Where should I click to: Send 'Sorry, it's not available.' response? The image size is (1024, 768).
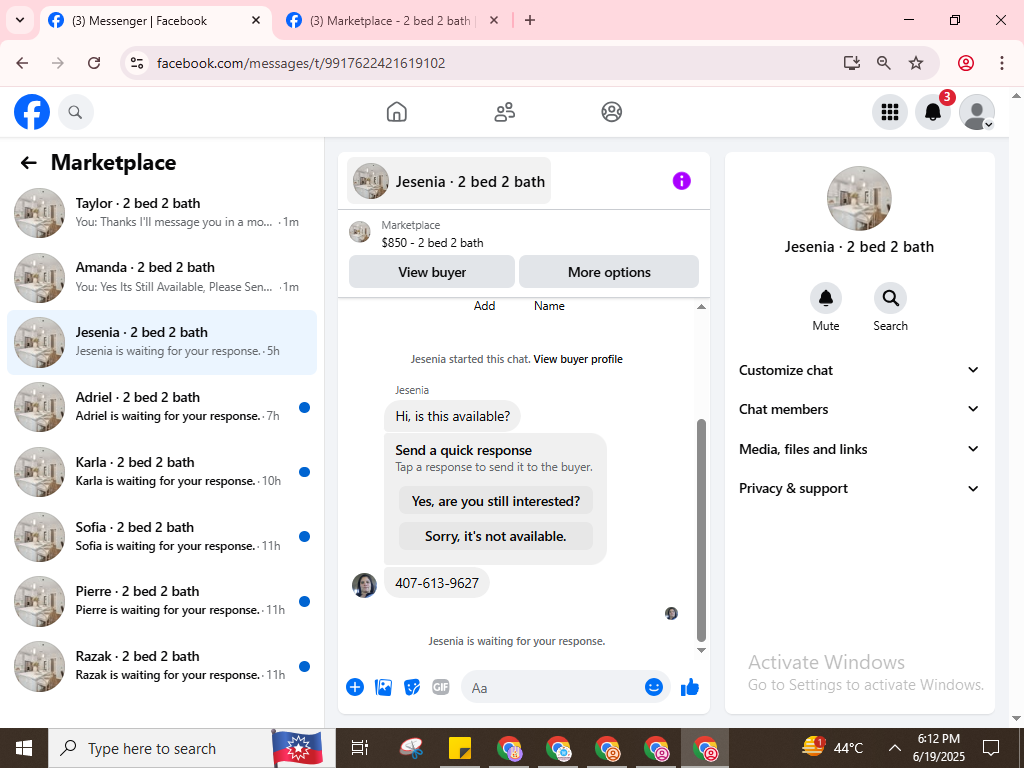point(496,536)
